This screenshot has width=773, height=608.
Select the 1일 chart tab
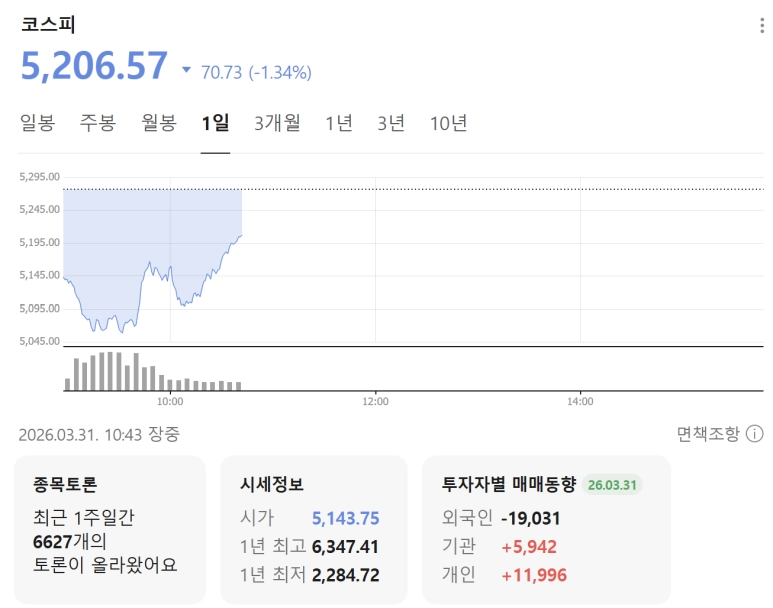[215, 123]
